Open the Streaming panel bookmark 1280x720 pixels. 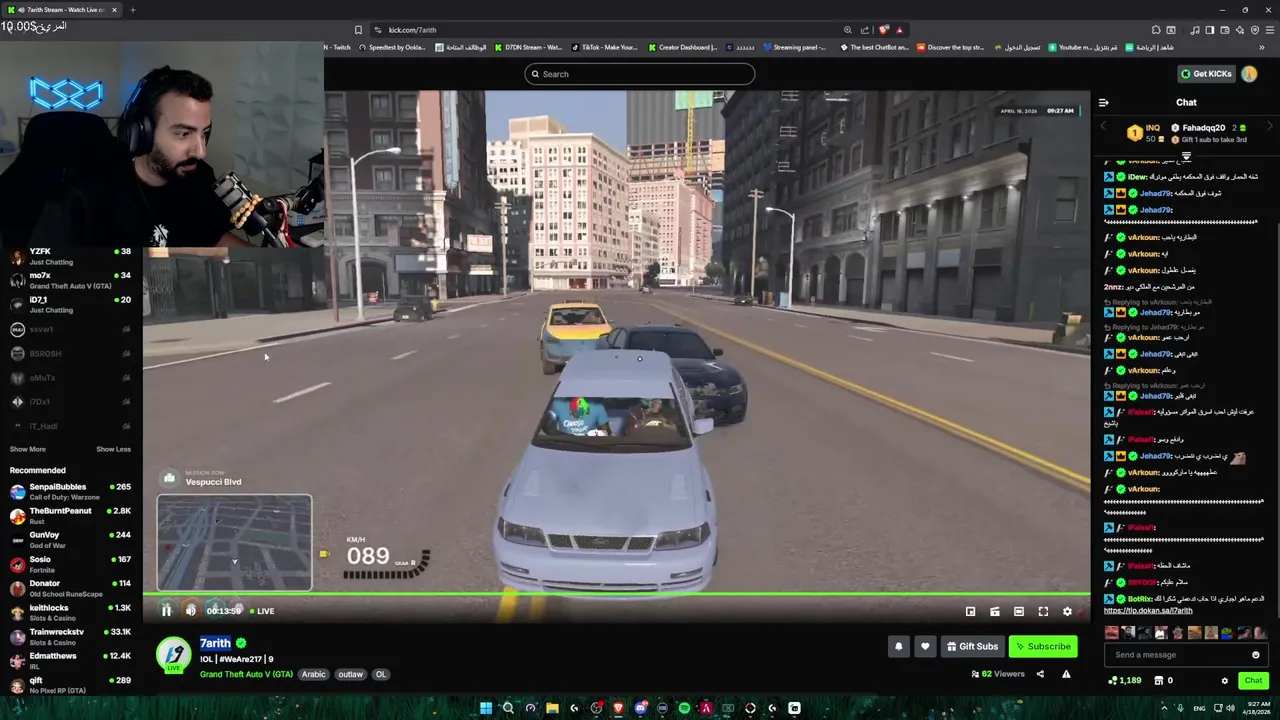click(x=794, y=47)
